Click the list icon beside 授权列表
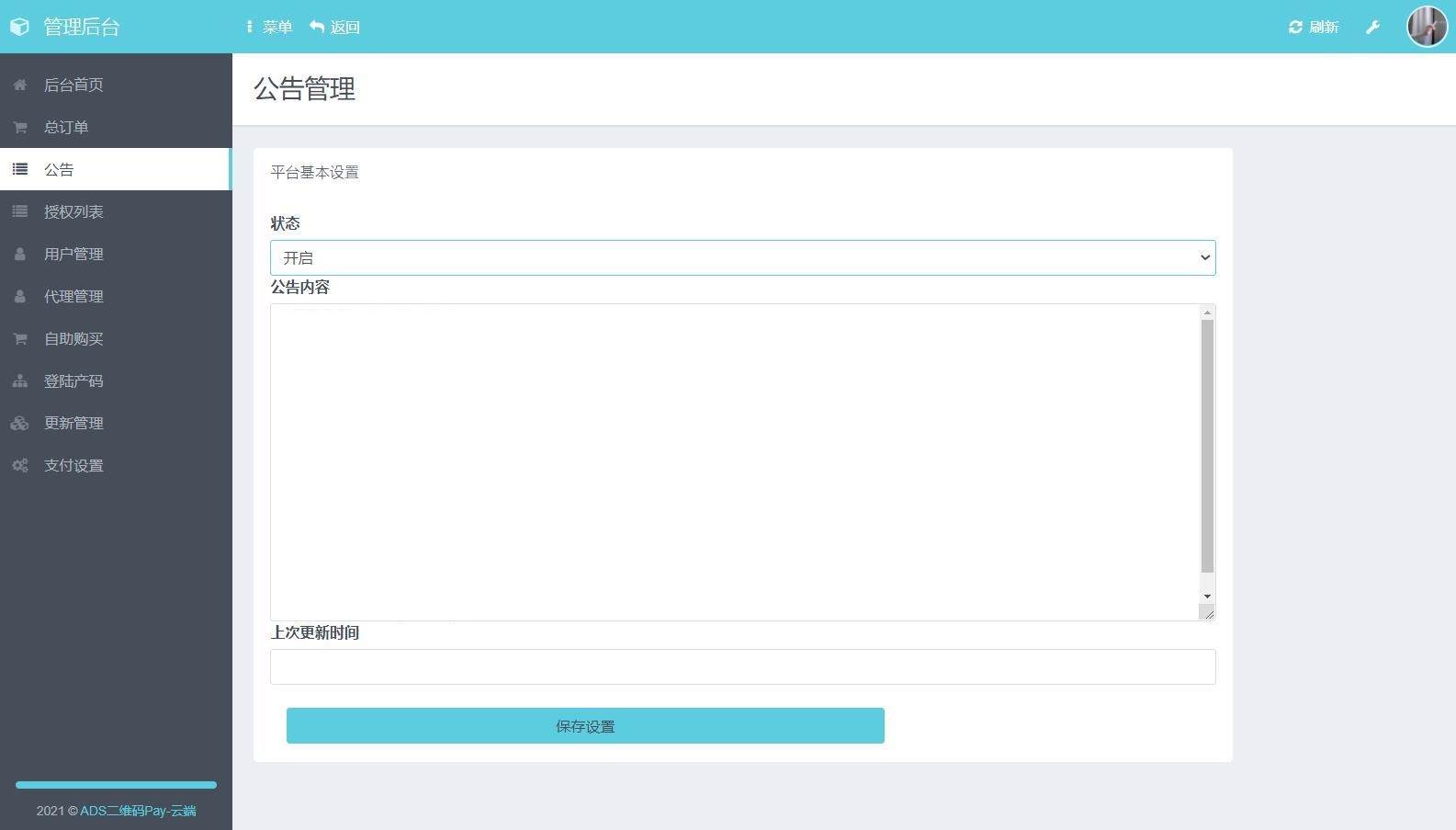The image size is (1456, 830). point(19,211)
